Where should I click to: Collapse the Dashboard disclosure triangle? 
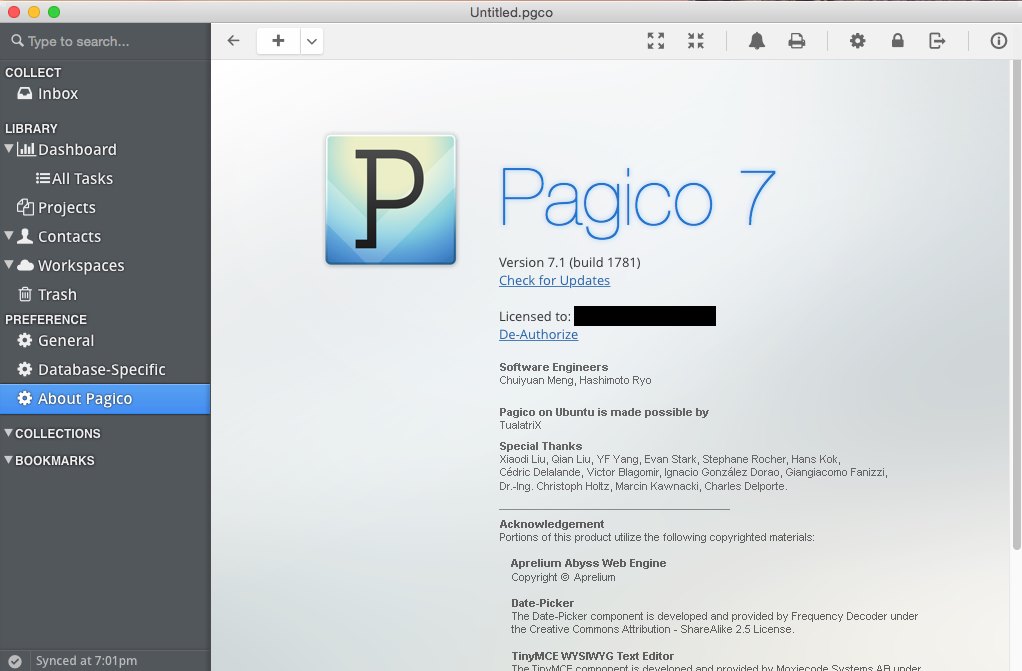click(8, 149)
